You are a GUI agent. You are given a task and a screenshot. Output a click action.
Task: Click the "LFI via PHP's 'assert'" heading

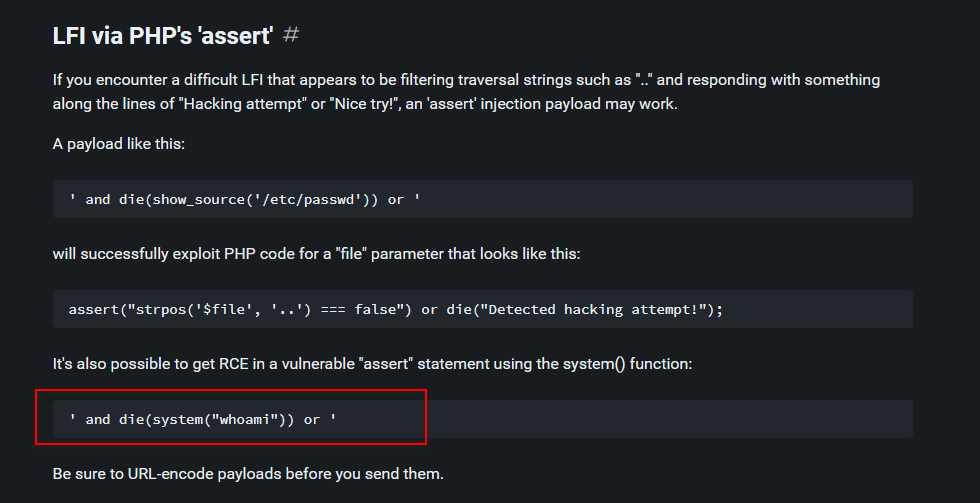point(163,36)
